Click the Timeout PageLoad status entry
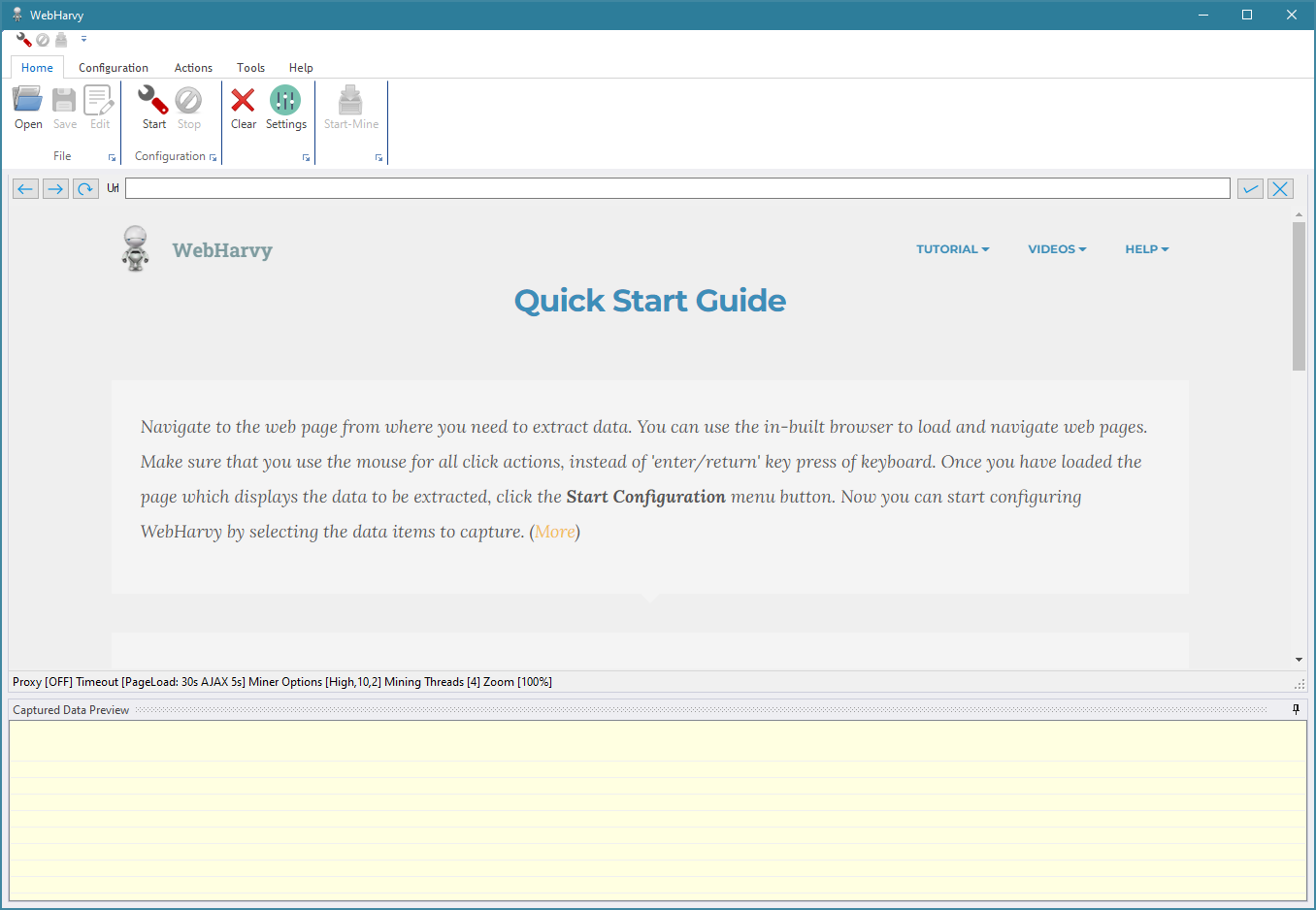The height and width of the screenshot is (910, 1316). (x=160, y=682)
